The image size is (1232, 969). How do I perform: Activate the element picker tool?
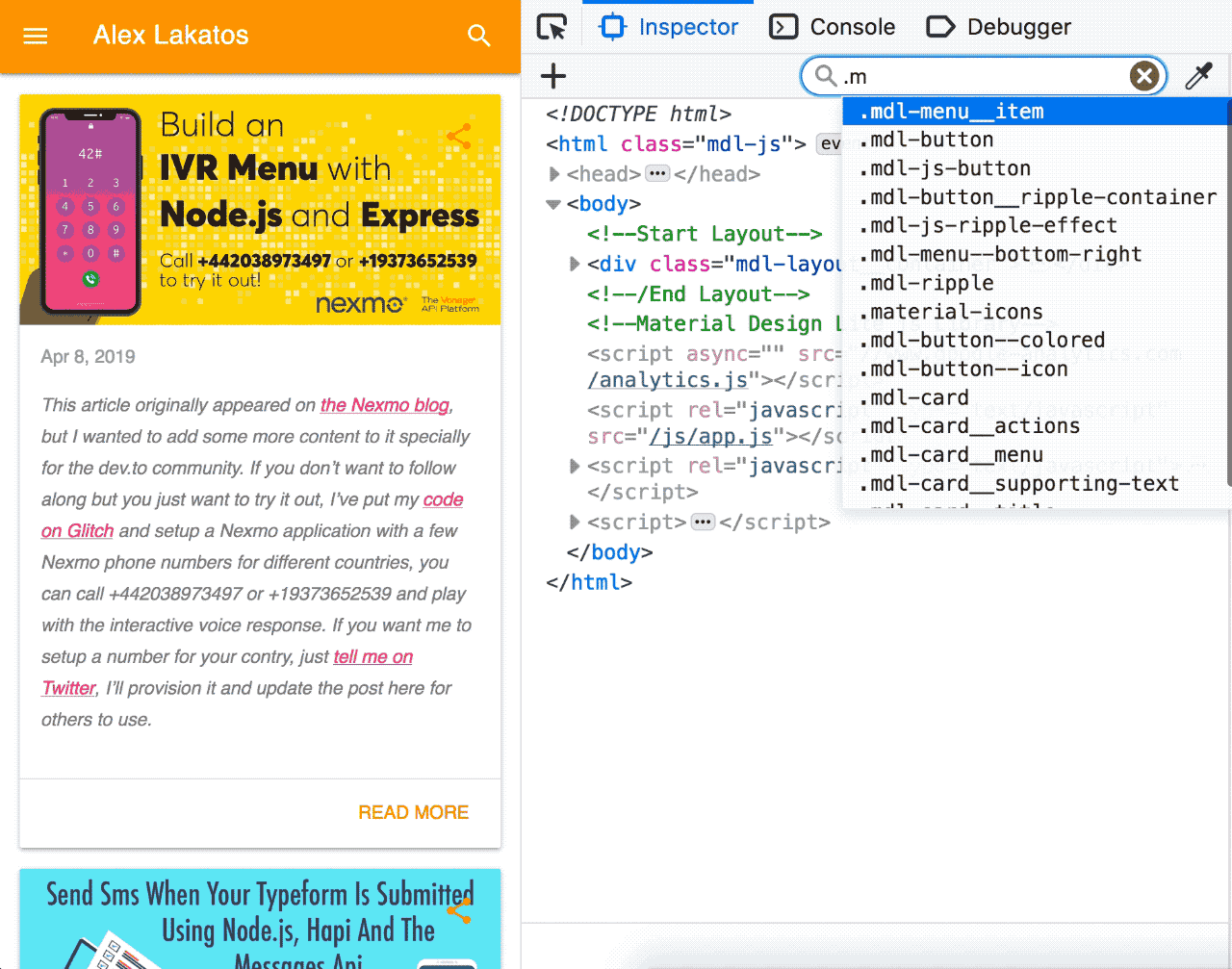pos(552,27)
